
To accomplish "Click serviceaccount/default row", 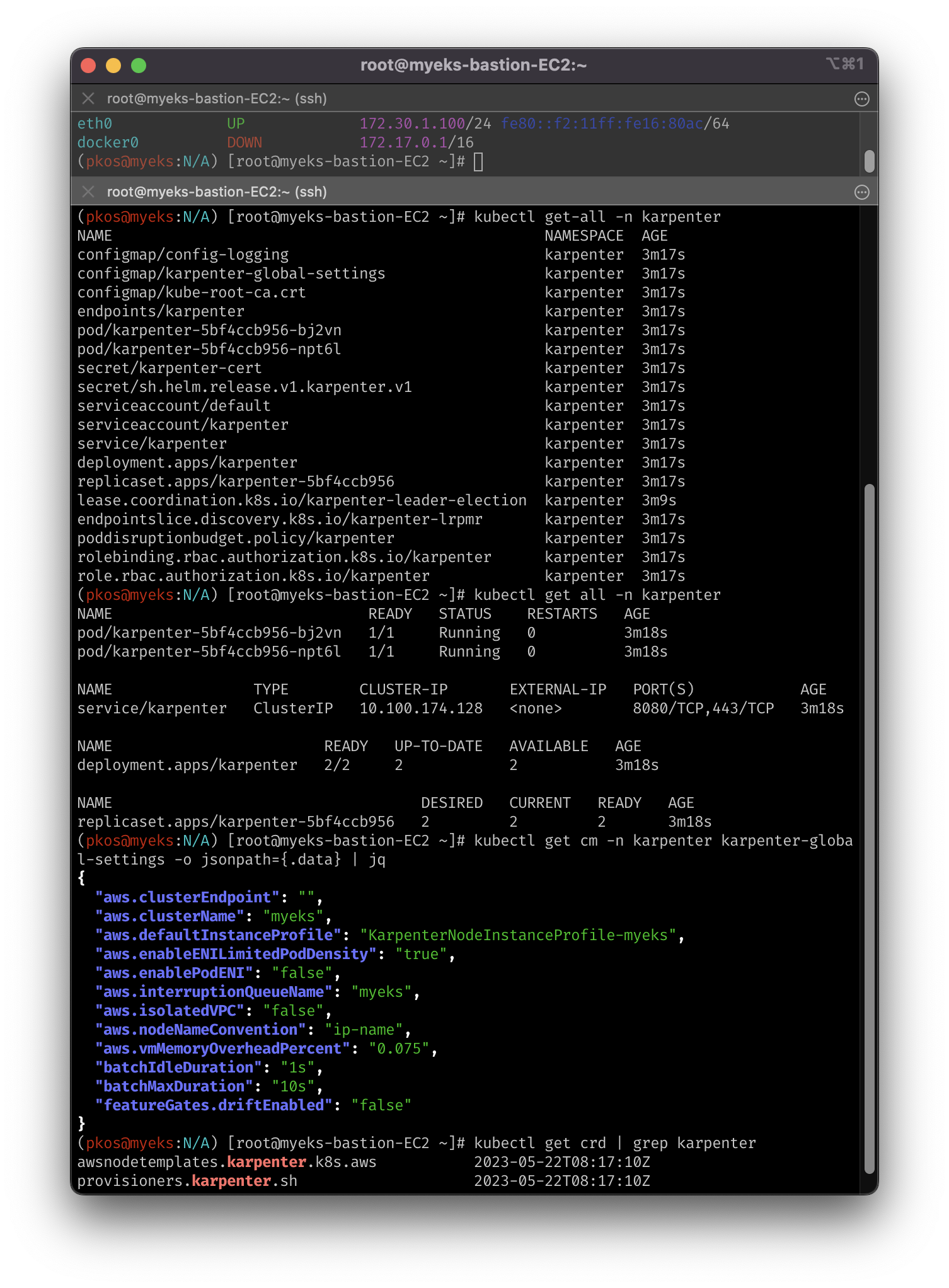I will (381, 406).
